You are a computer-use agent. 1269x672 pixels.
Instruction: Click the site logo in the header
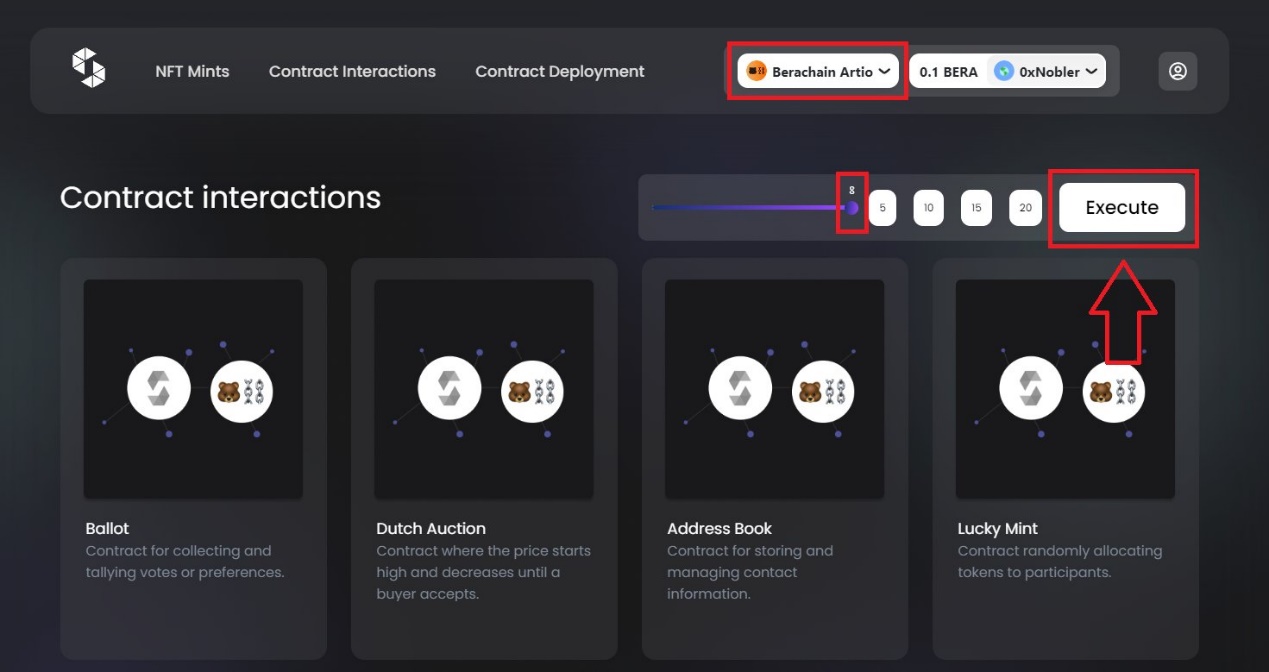pyautogui.click(x=88, y=68)
